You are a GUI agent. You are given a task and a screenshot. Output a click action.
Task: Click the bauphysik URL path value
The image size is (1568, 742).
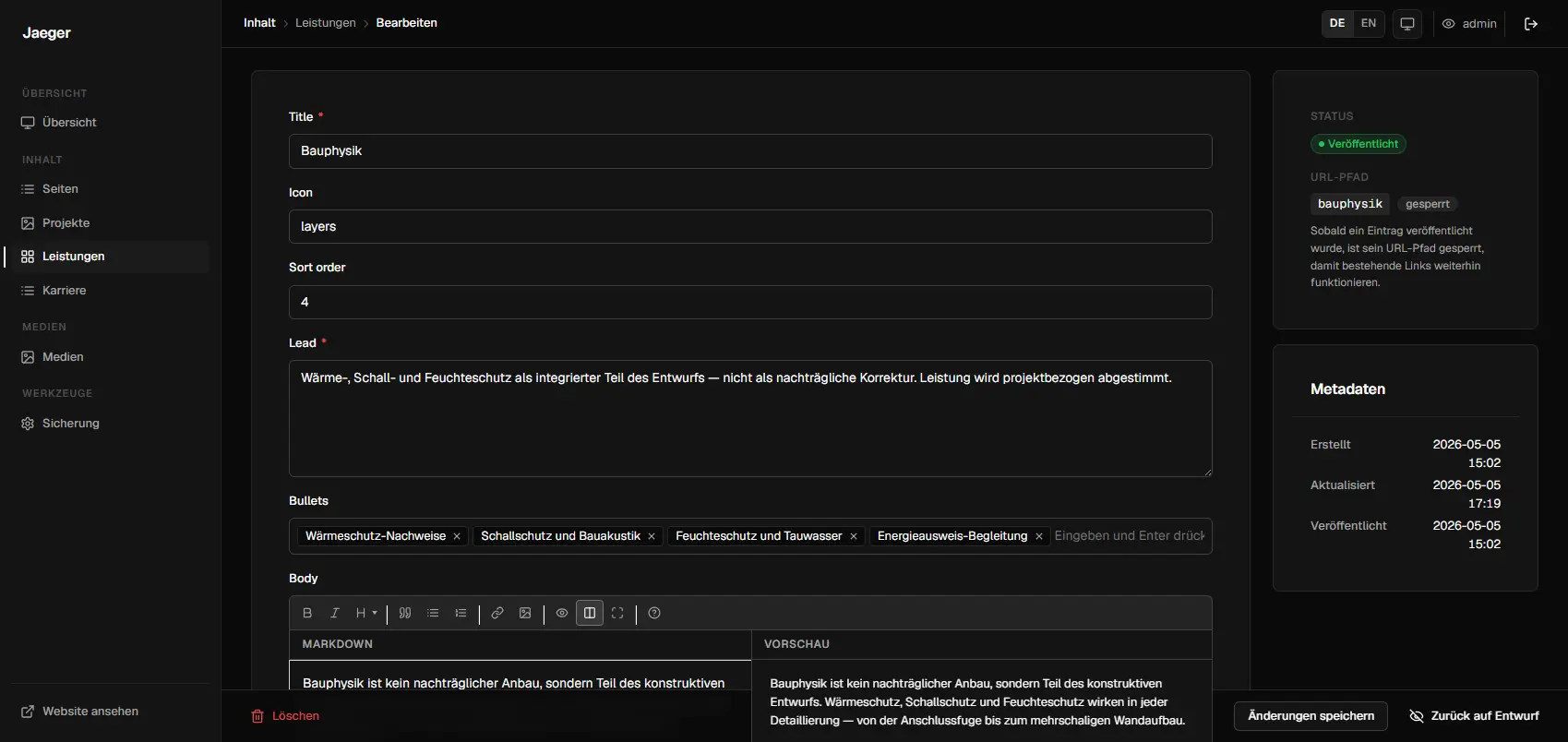(1350, 204)
